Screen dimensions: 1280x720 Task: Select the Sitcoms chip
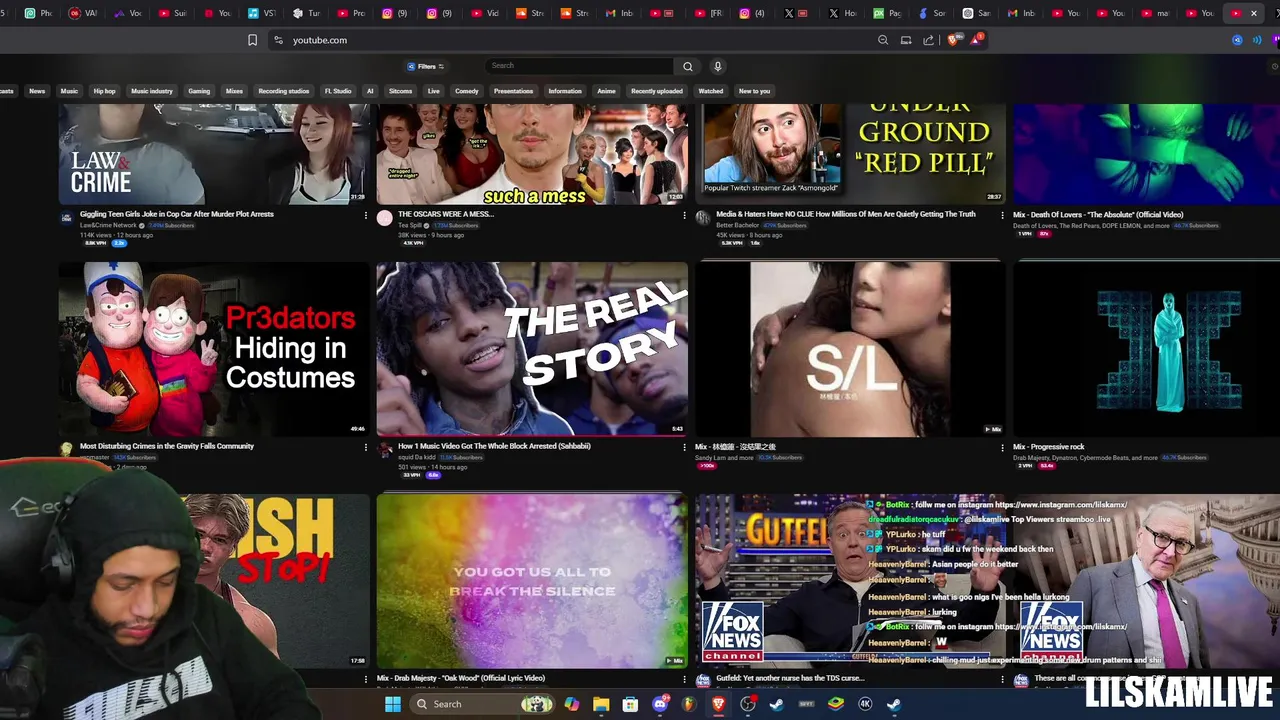[400, 91]
